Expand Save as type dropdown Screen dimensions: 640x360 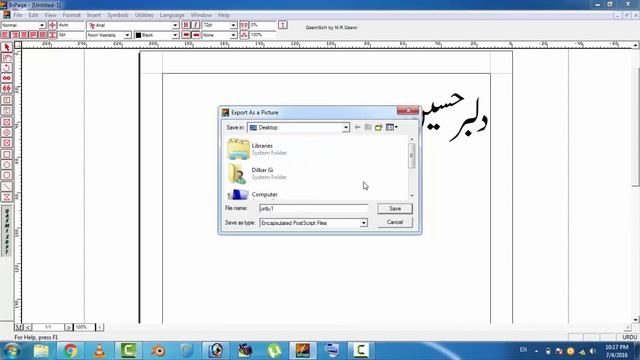tap(363, 223)
